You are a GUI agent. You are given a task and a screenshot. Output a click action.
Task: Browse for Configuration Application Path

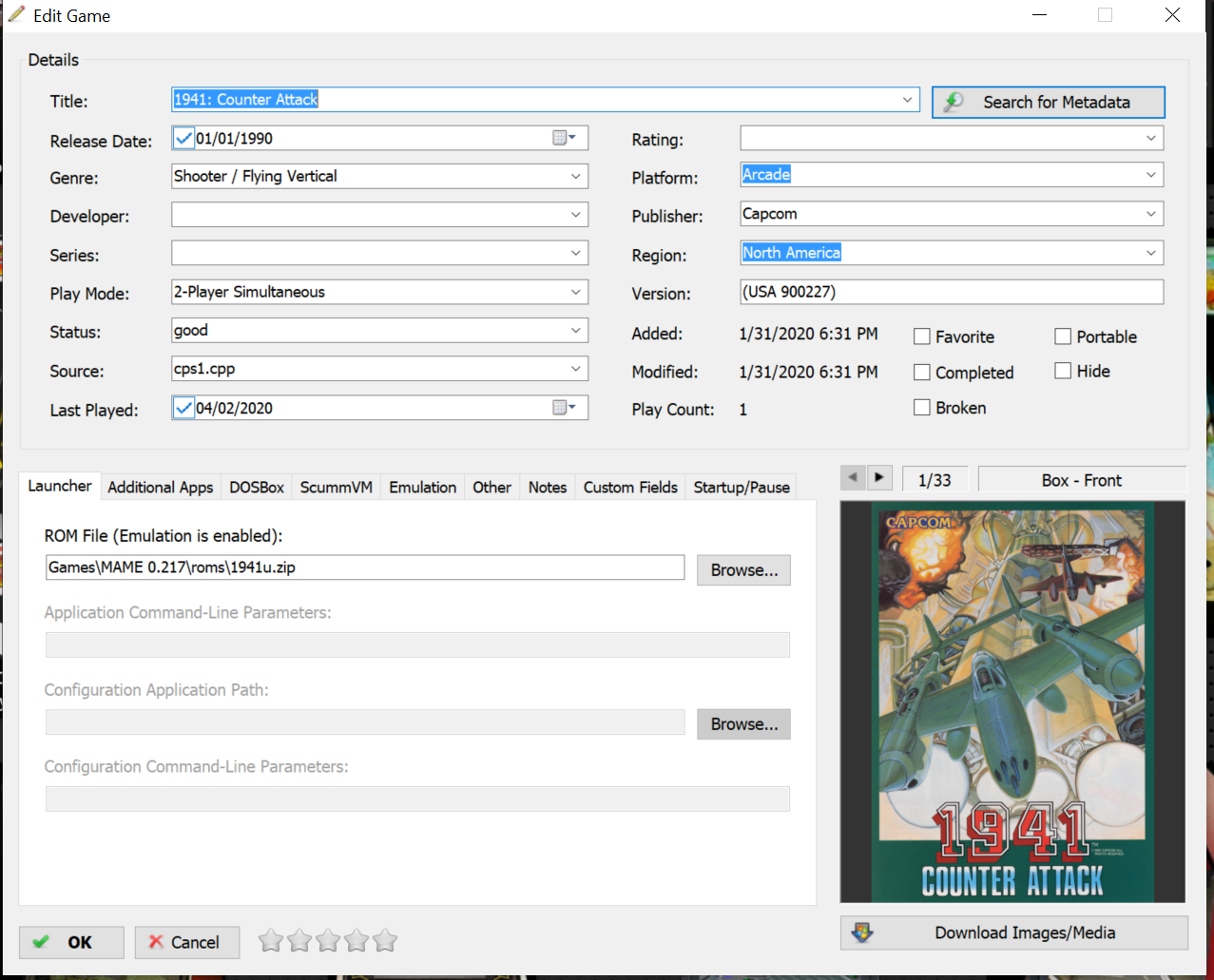744,724
